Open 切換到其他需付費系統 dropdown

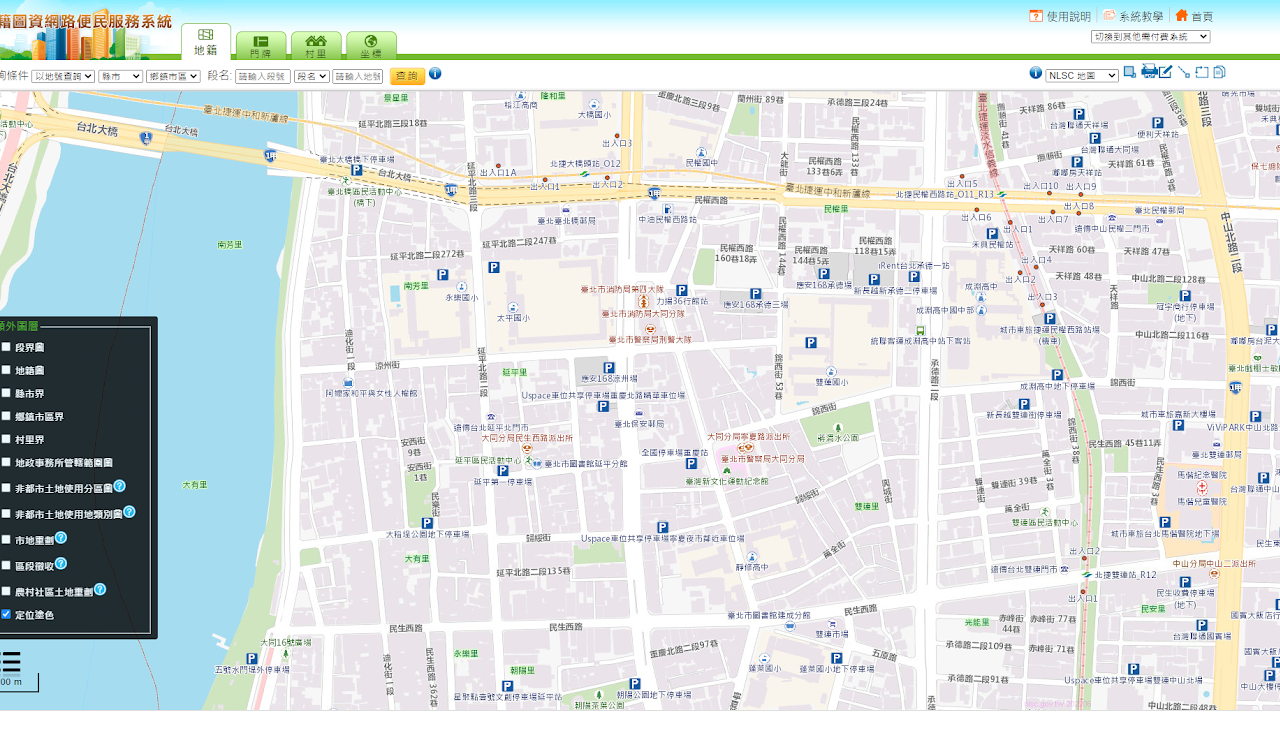(1150, 36)
